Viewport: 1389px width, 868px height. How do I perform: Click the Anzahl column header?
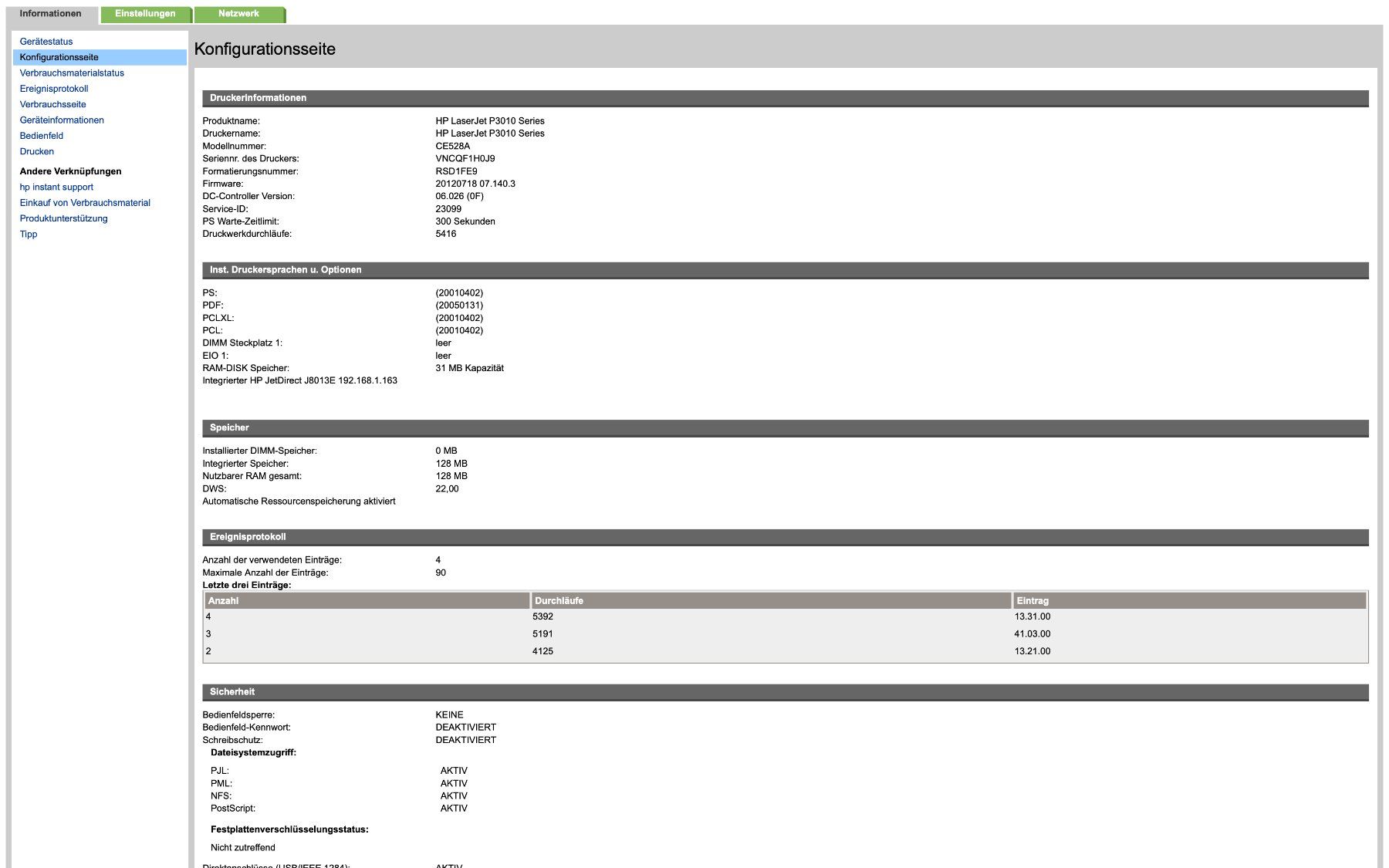(367, 601)
